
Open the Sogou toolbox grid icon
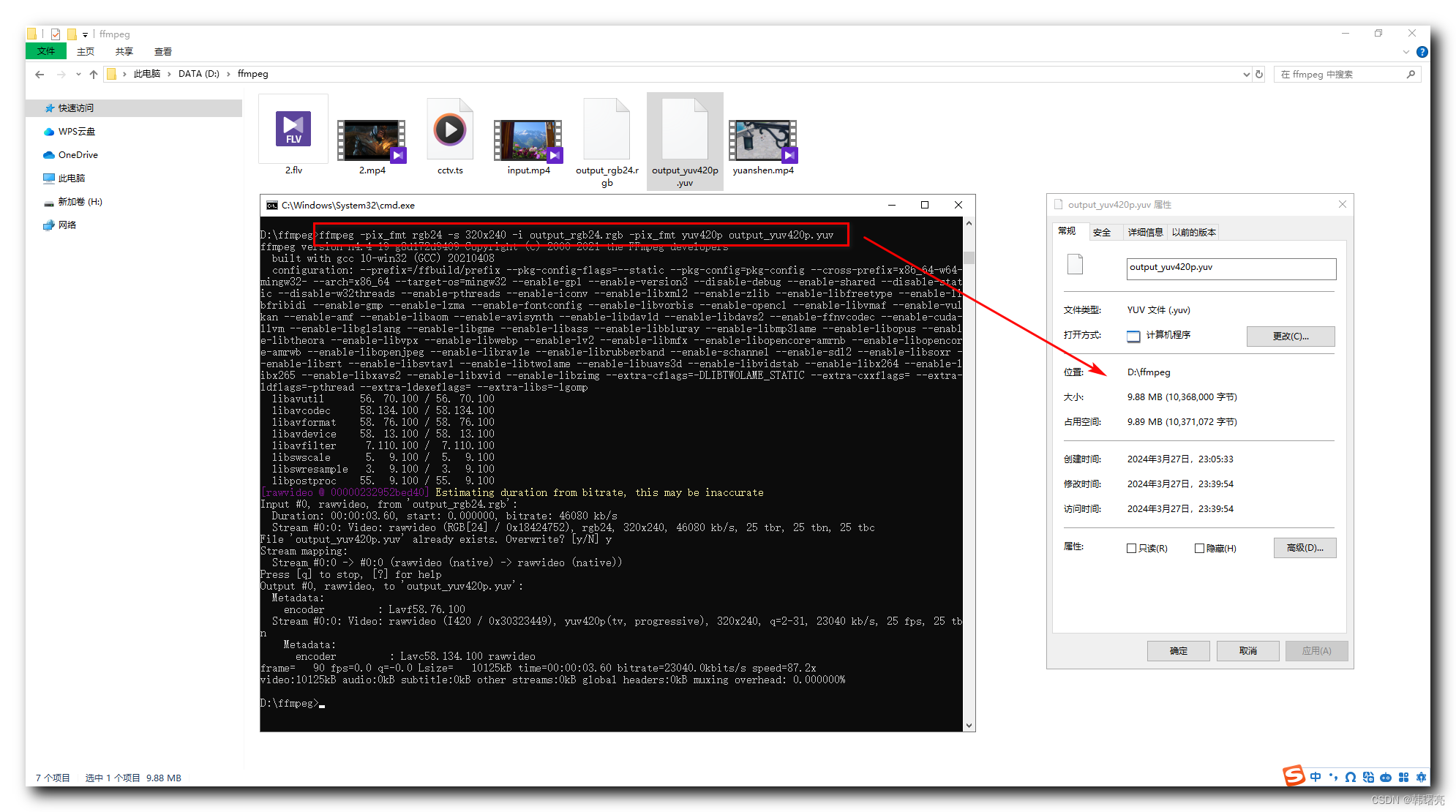1403,777
